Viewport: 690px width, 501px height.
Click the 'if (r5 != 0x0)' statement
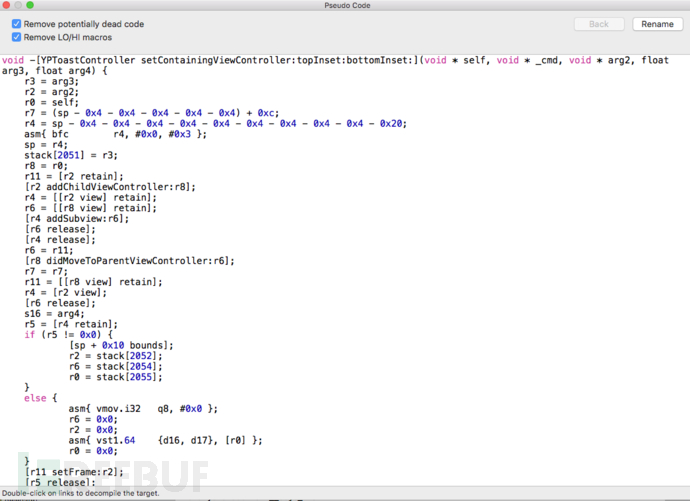coord(68,335)
